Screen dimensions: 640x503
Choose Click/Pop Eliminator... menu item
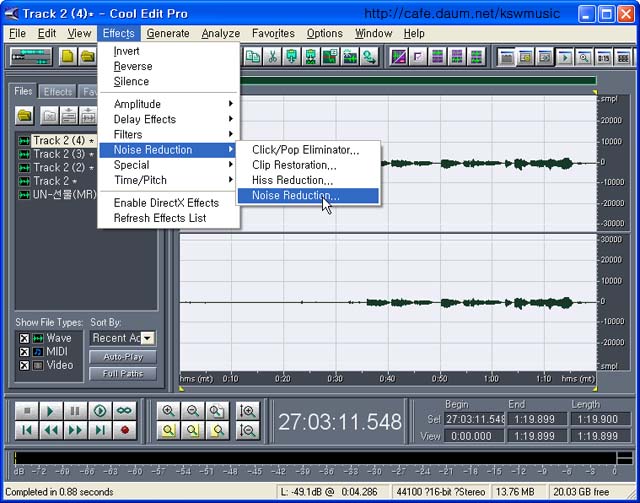308,150
